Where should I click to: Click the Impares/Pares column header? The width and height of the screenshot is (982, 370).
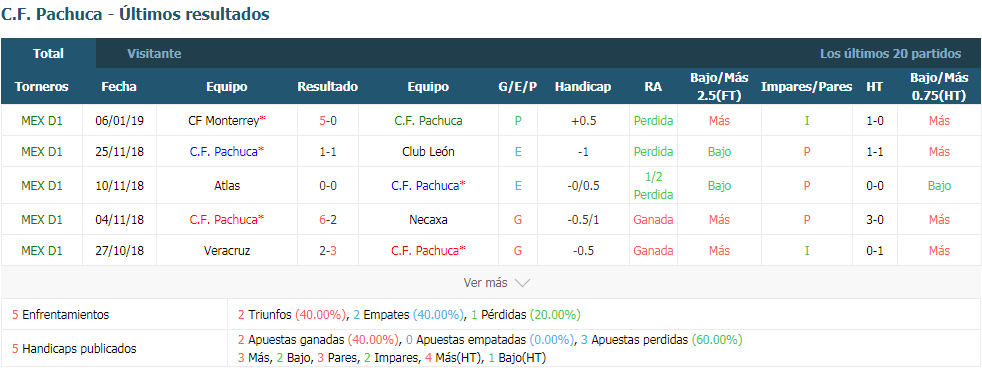click(x=807, y=87)
